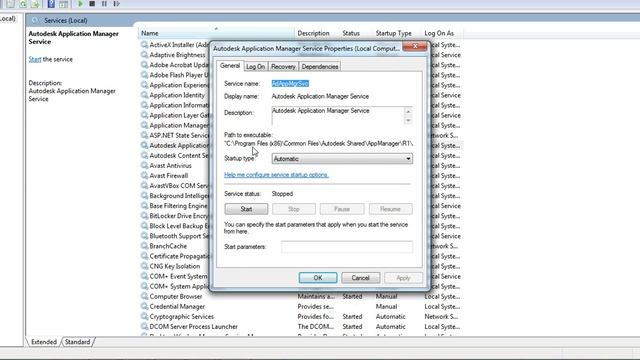Click the Restart Service icon in toolbar

(116, 4)
